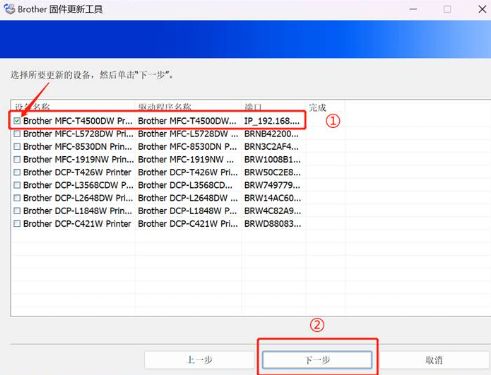Image resolution: width=491 pixels, height=375 pixels.
Task: Select the 'Brother DCP-L2648DW Pri...' device name
Action: [x=78, y=198]
